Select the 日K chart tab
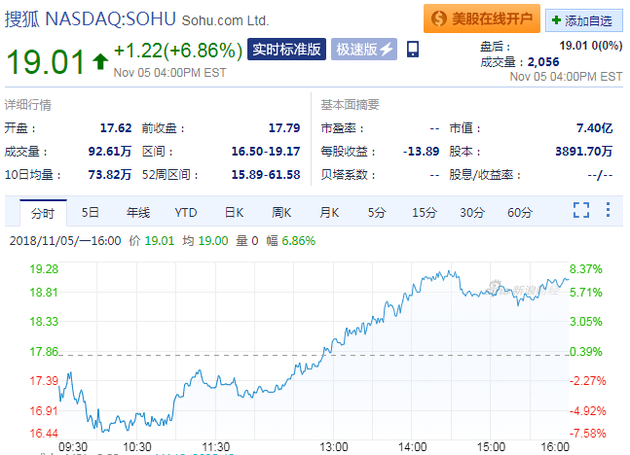Viewport: 630px width, 455px height. point(234,212)
